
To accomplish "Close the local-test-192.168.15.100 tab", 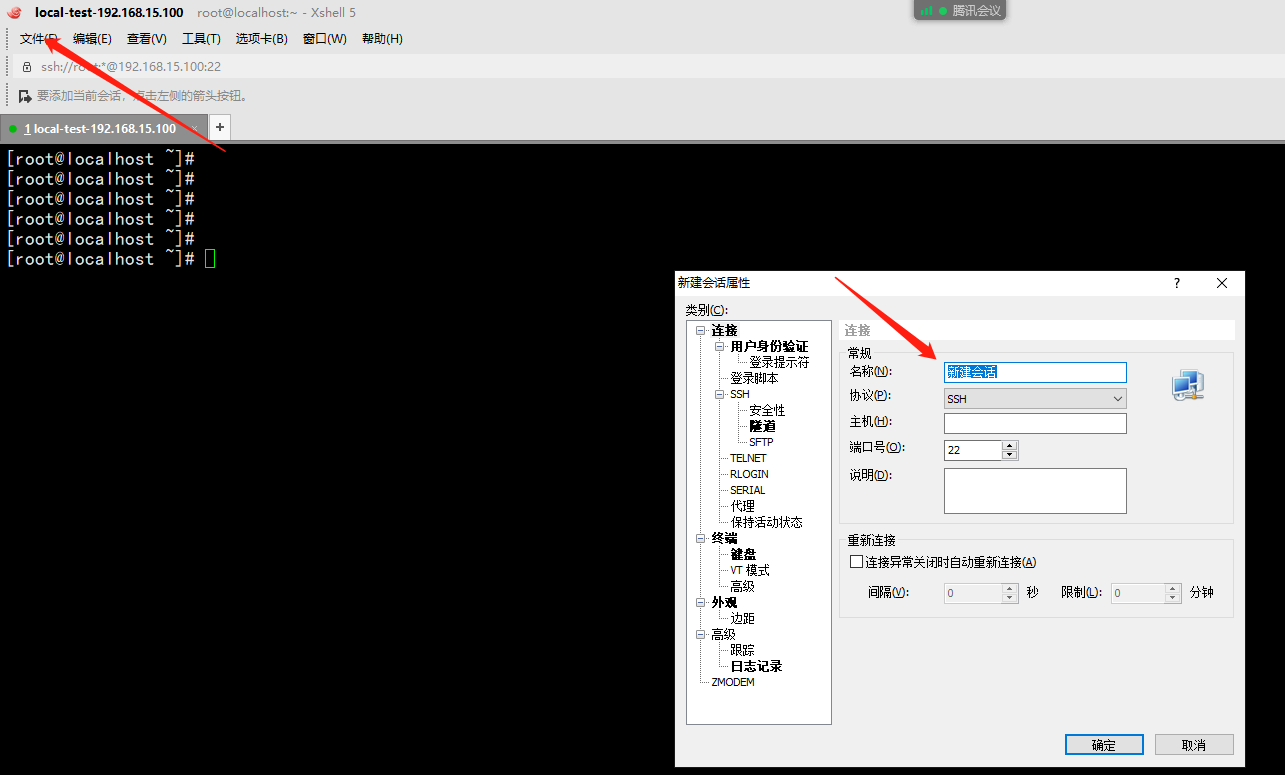I will (196, 129).
